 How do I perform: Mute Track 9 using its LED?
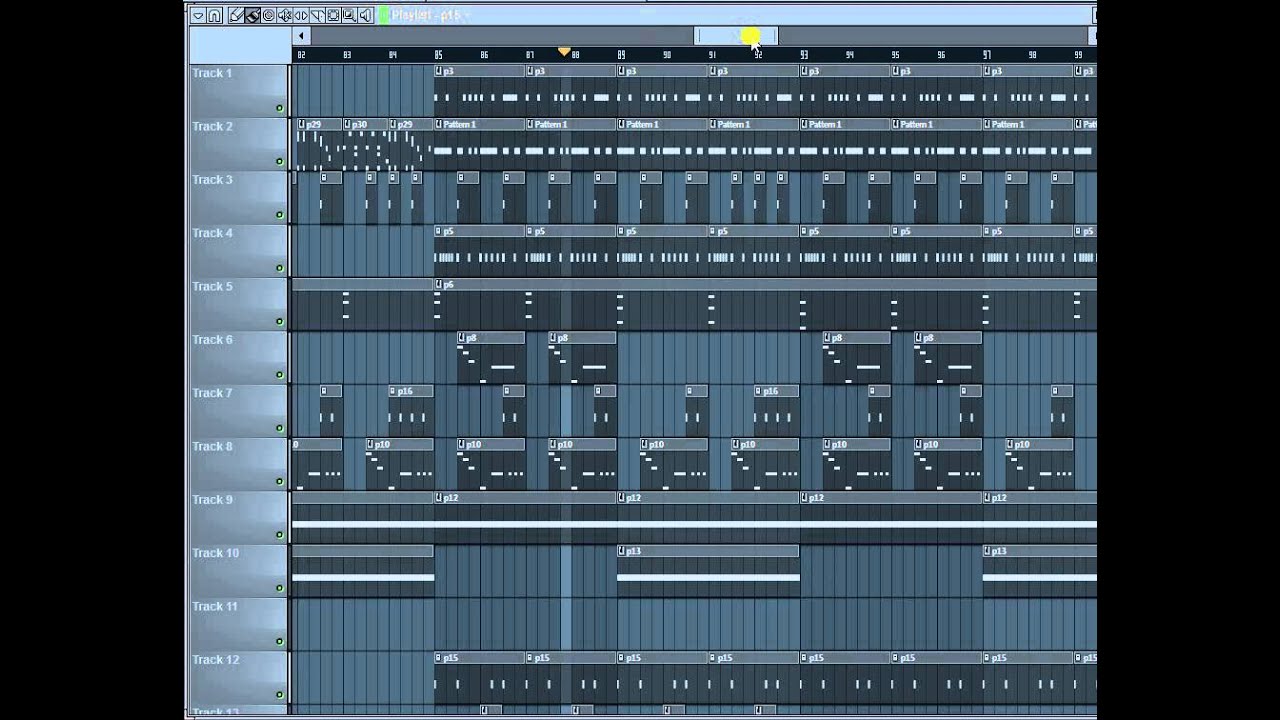[279, 535]
